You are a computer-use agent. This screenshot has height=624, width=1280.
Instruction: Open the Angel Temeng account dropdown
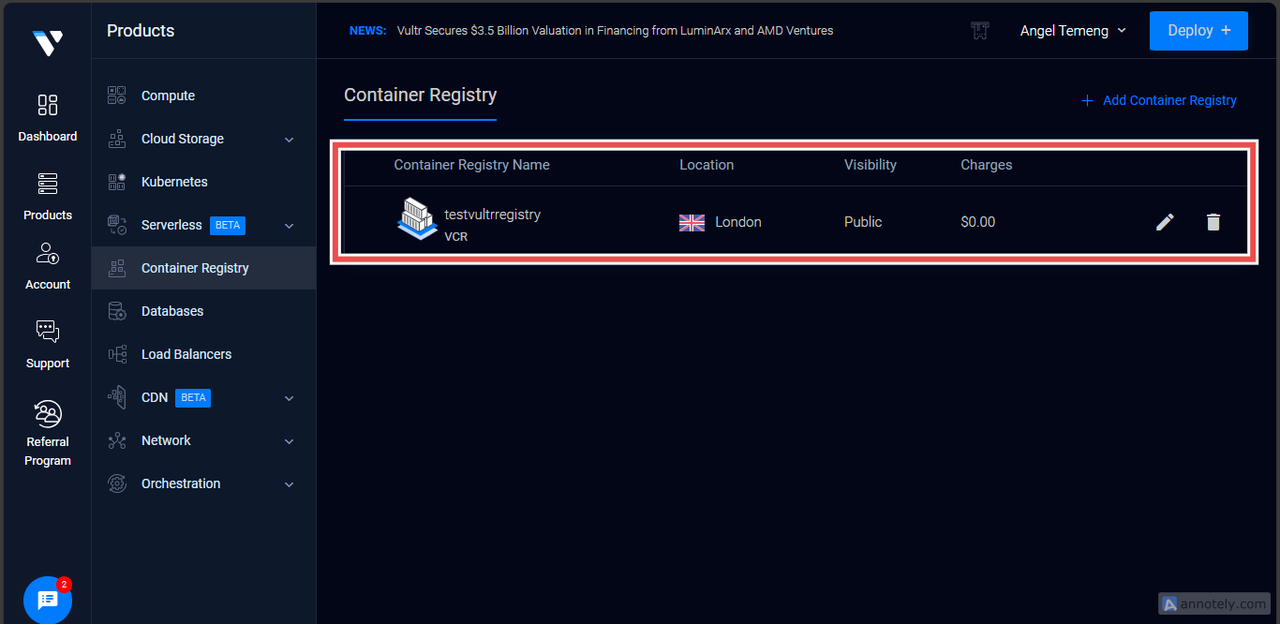pos(1073,31)
